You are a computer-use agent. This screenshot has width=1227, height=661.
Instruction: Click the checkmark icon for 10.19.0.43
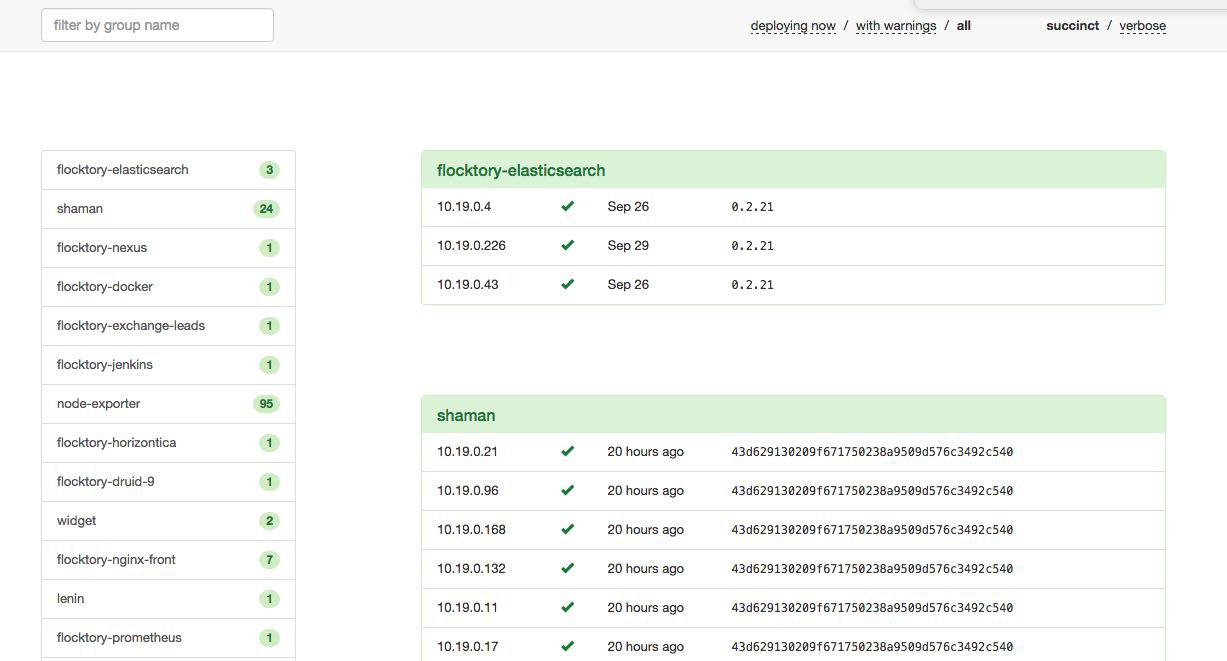pos(567,285)
